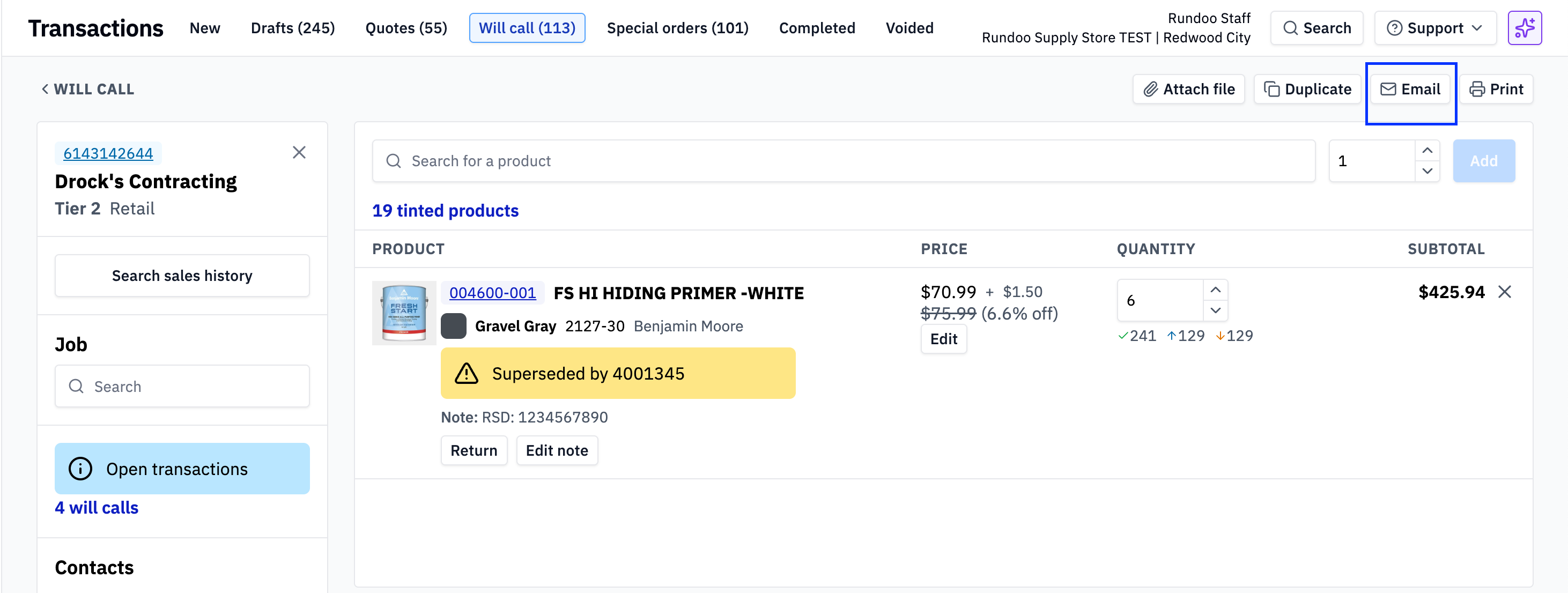This screenshot has width=1568, height=593.
Task: Open the AI sparkle assistant icon
Action: click(x=1523, y=28)
